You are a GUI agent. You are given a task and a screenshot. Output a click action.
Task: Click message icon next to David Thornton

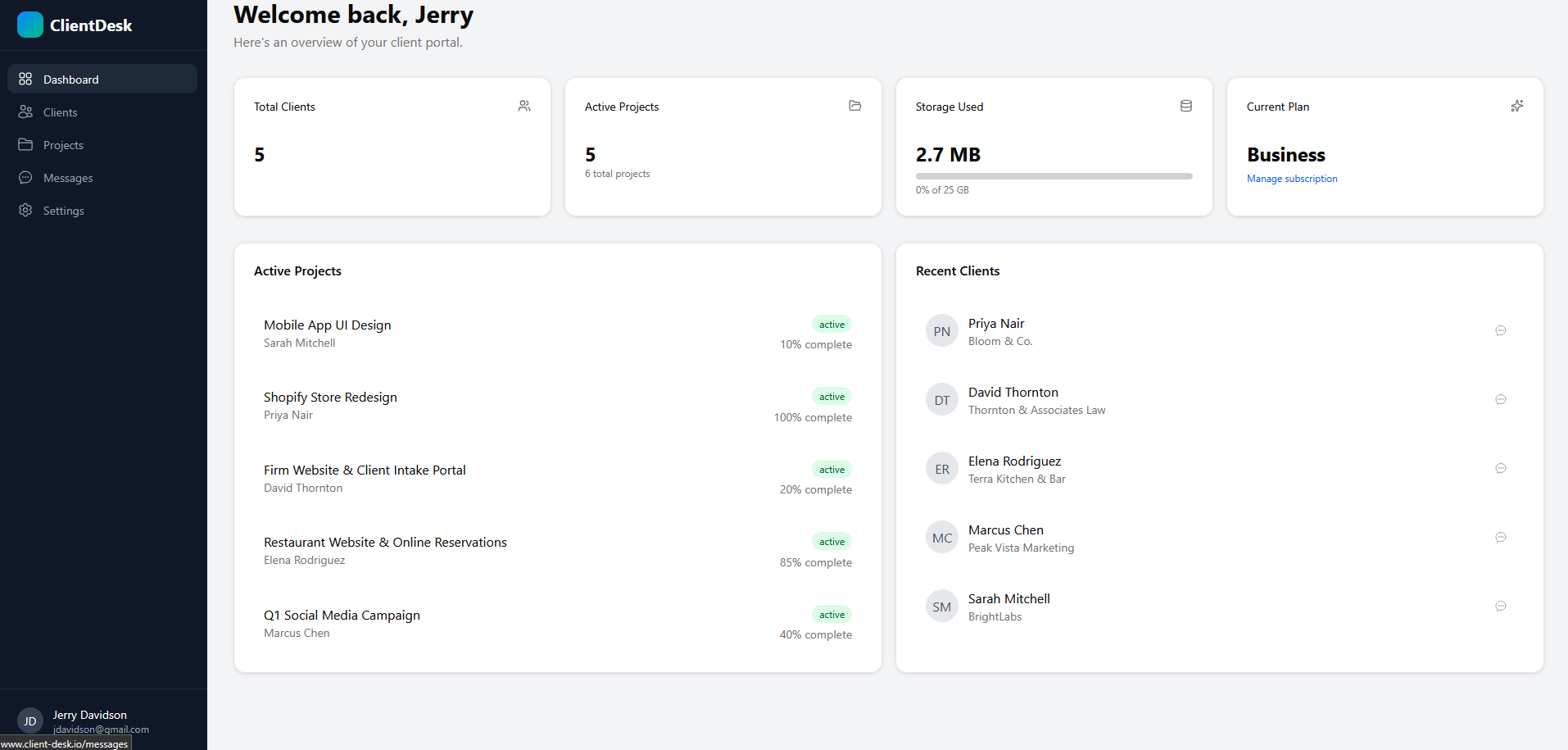coord(1500,400)
